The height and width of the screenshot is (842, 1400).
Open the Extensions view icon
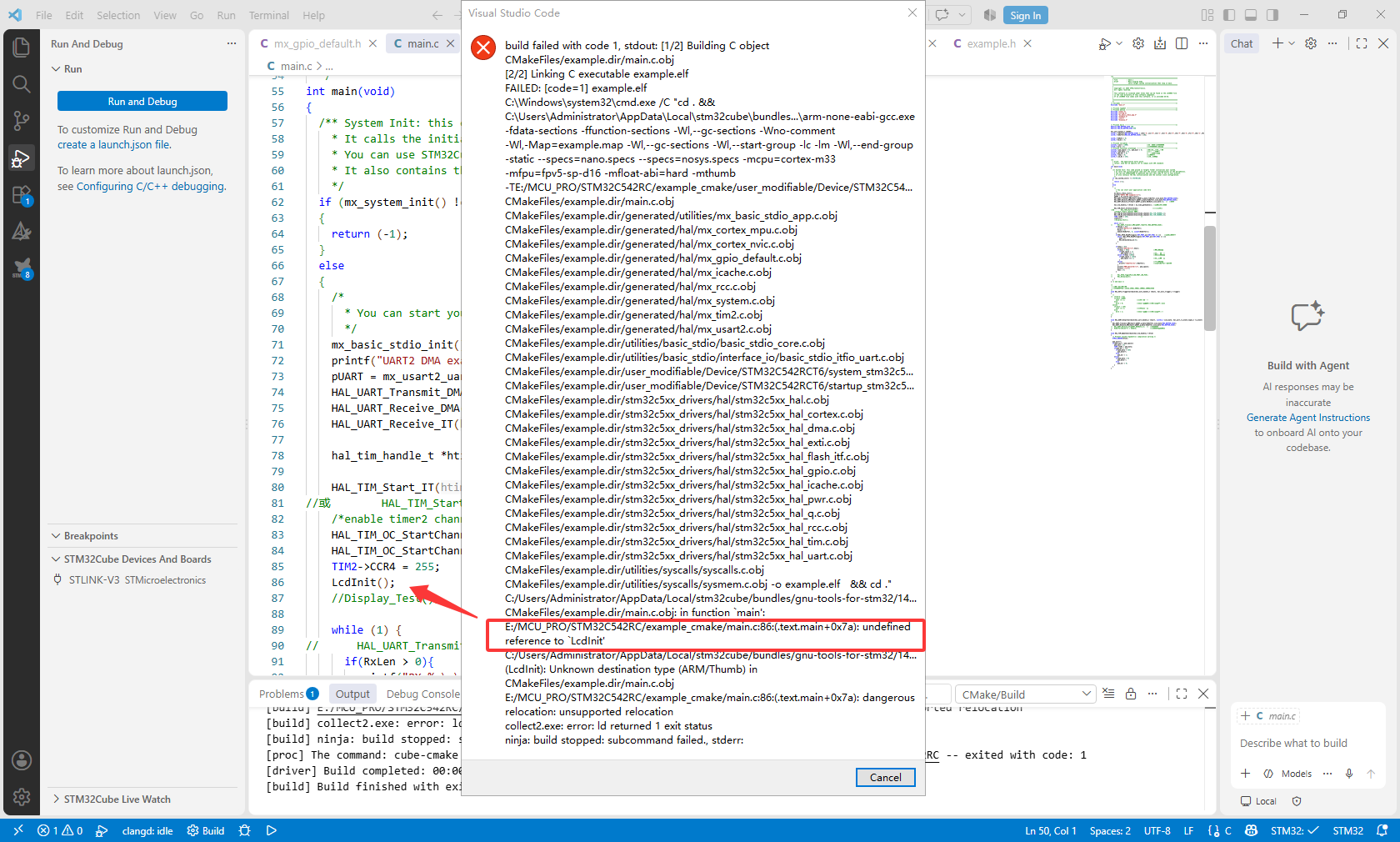[x=22, y=195]
